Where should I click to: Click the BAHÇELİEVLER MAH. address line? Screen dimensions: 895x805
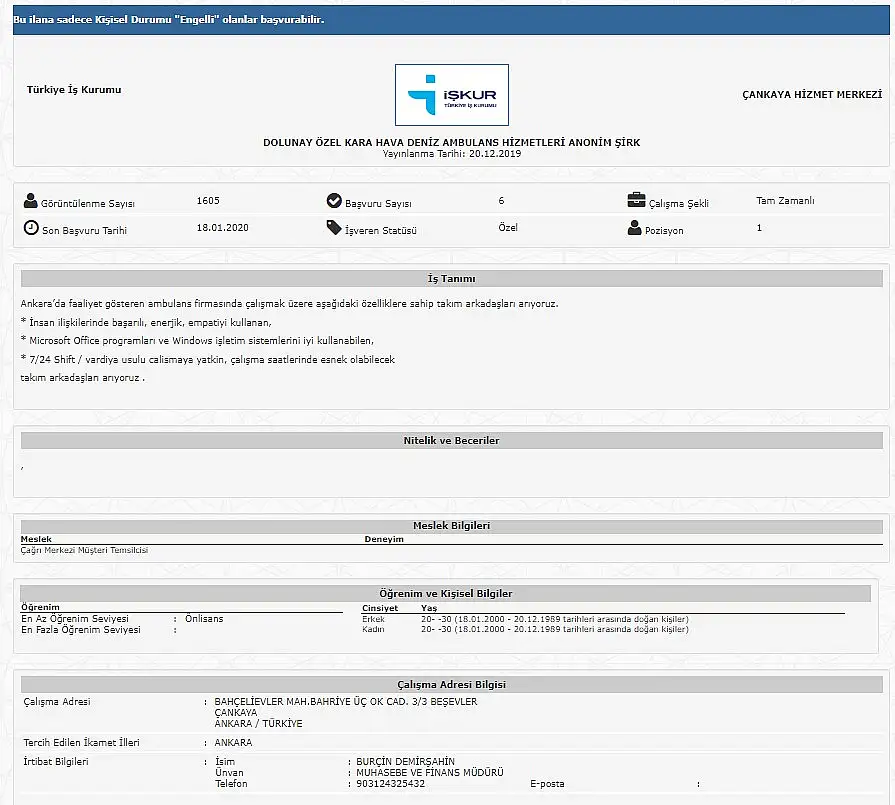(346, 702)
